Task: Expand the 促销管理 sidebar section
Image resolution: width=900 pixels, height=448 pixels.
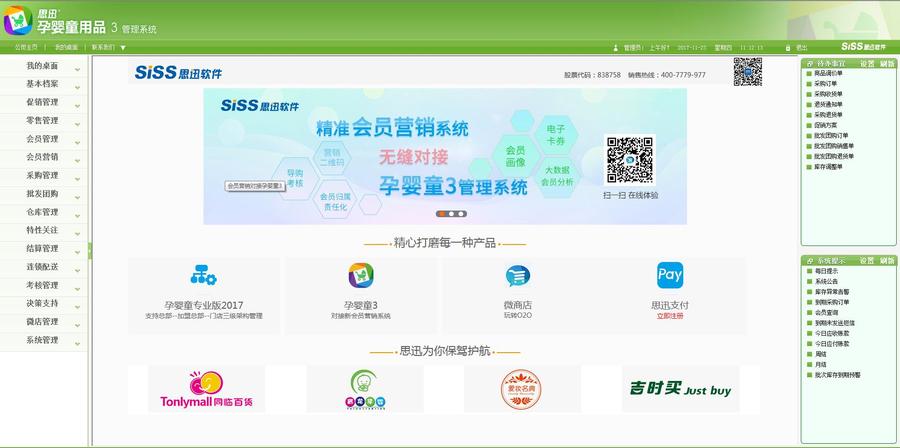Action: [43, 102]
